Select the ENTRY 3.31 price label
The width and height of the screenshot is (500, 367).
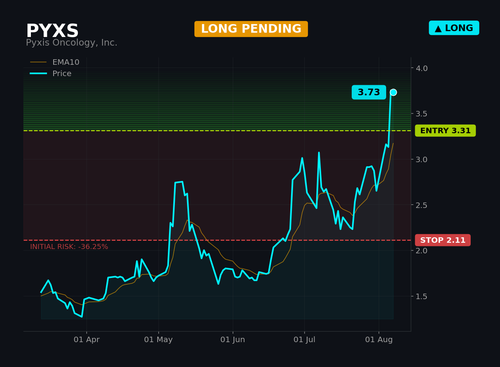click(x=445, y=131)
